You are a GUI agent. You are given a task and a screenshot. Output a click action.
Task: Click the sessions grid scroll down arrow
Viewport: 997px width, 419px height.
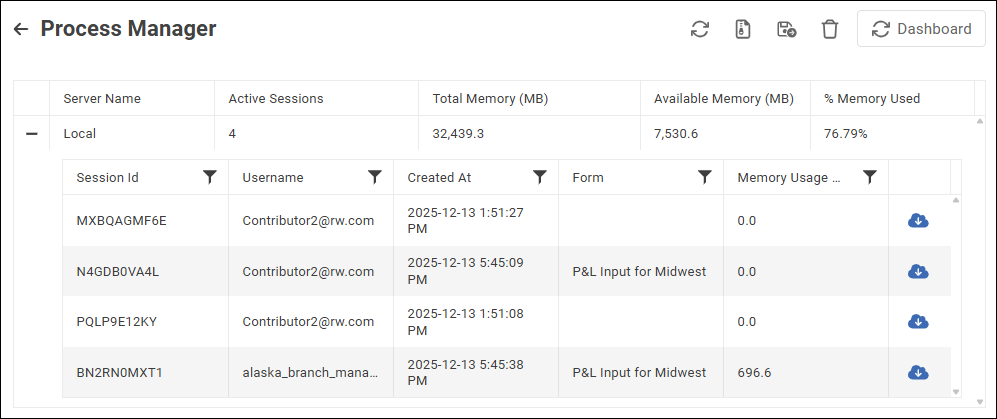(954, 391)
